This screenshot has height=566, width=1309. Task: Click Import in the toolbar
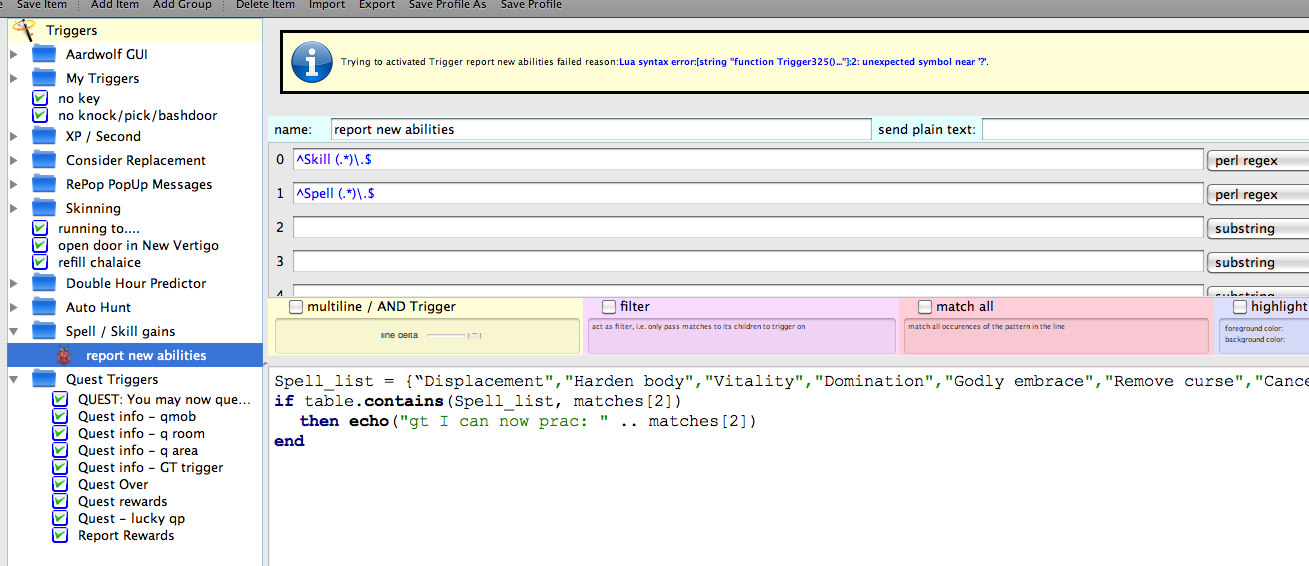pos(327,5)
